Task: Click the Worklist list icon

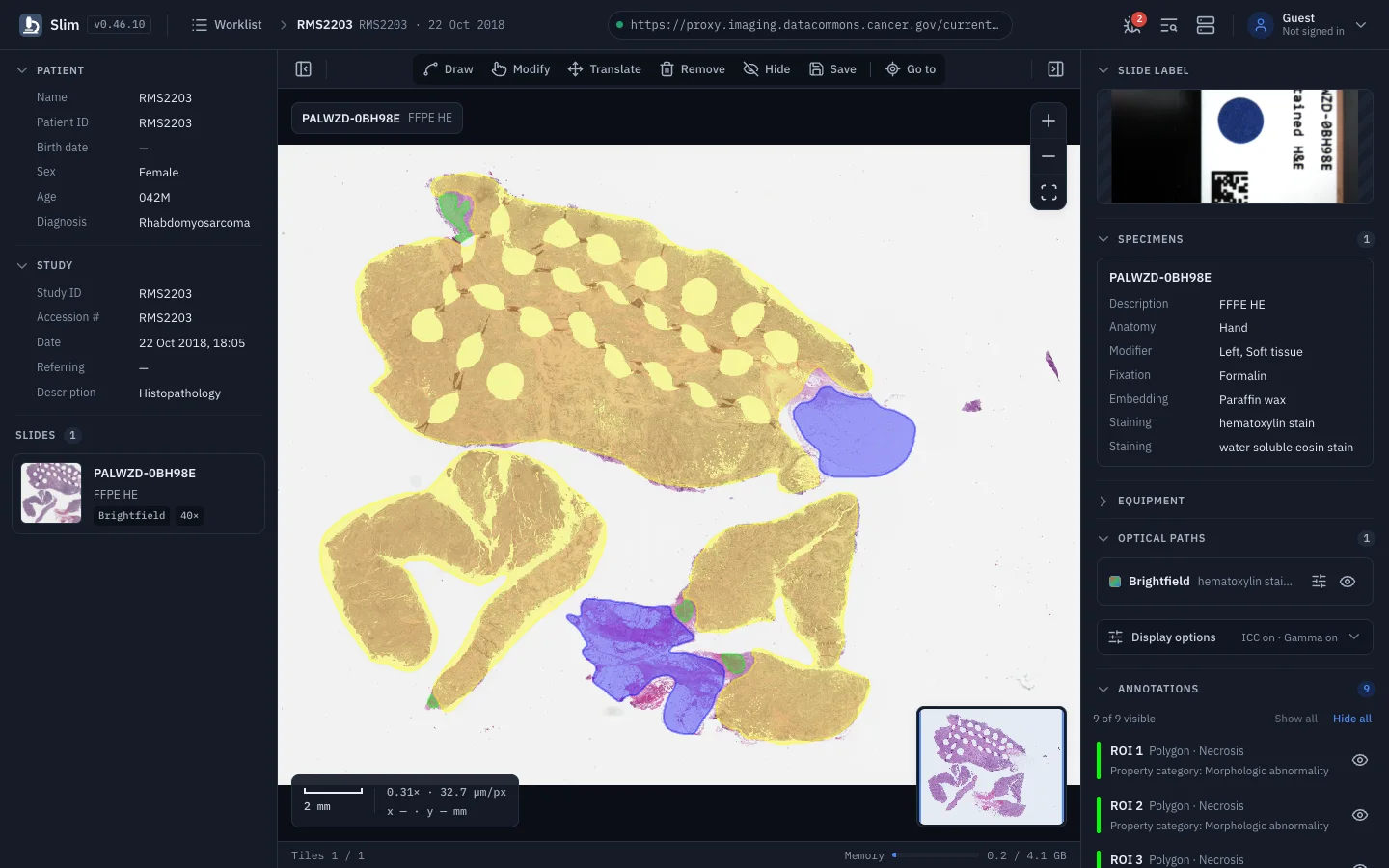Action: pyautogui.click(x=200, y=25)
